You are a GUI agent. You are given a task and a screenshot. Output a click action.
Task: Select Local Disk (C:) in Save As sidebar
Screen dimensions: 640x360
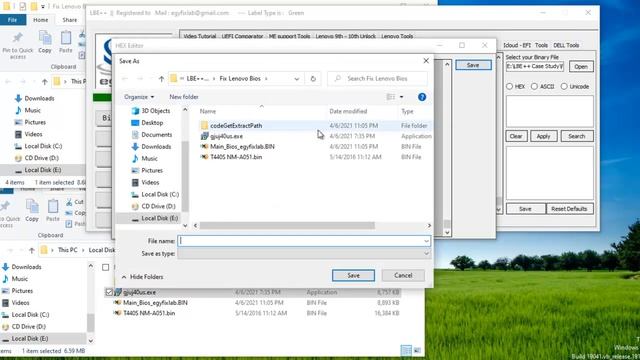coord(156,194)
